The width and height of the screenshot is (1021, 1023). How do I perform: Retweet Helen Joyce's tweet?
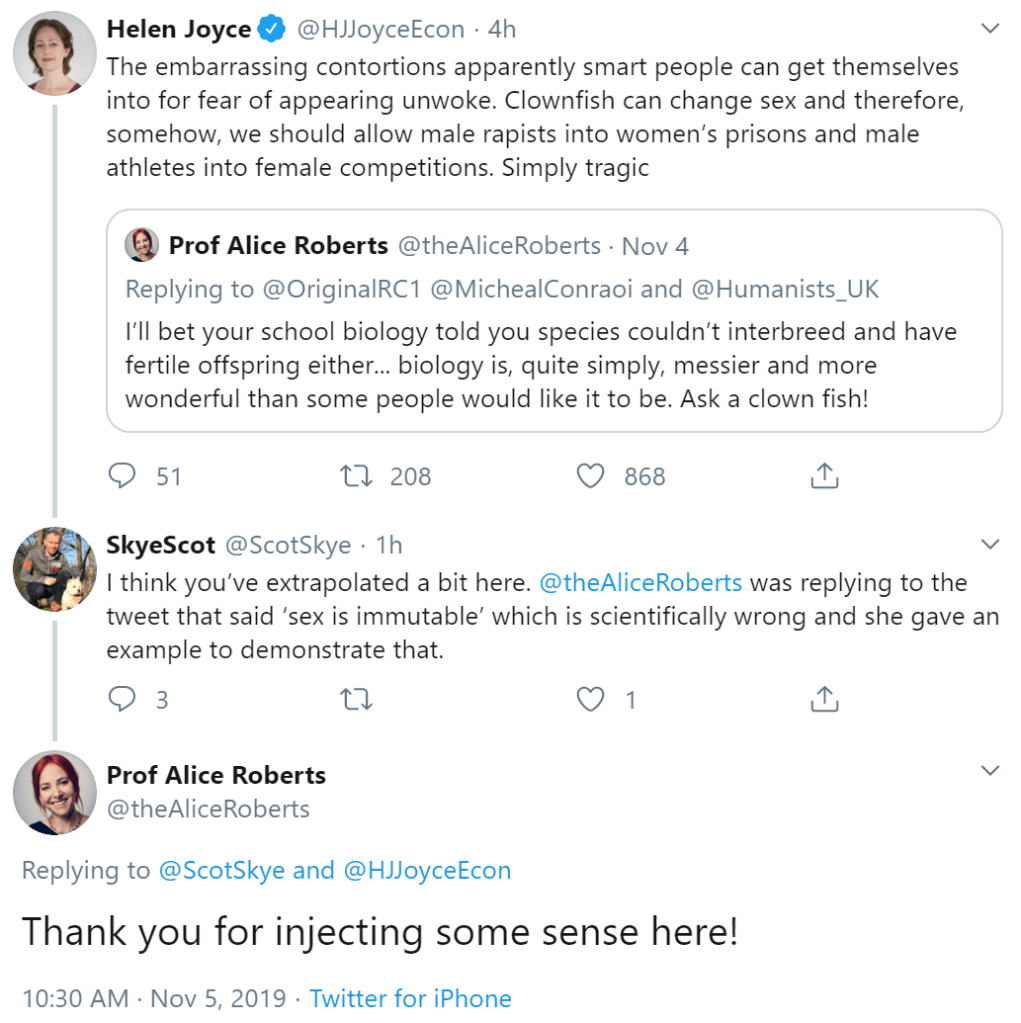tap(357, 476)
